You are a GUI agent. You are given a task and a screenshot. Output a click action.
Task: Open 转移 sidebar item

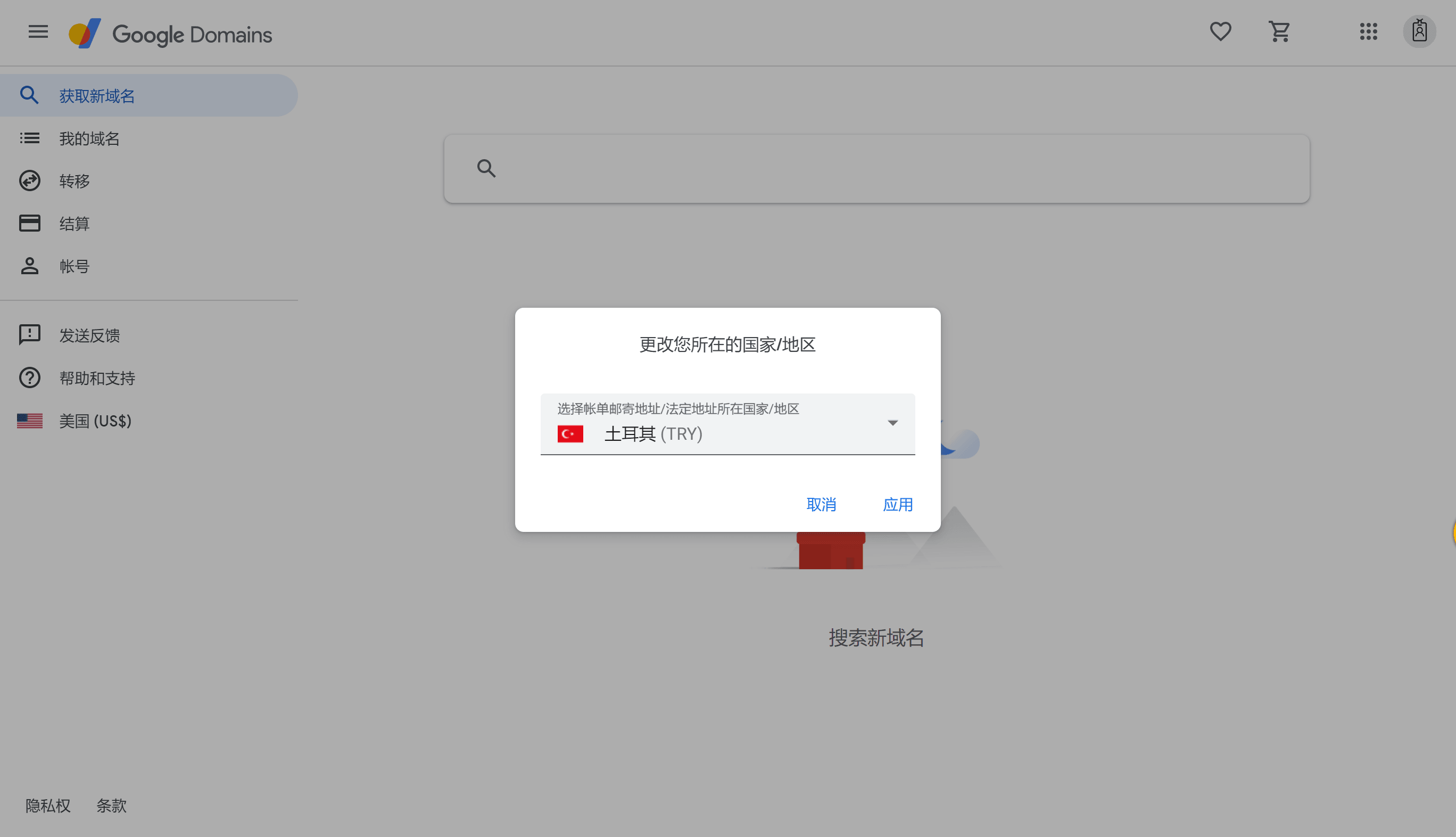pyautogui.click(x=149, y=180)
